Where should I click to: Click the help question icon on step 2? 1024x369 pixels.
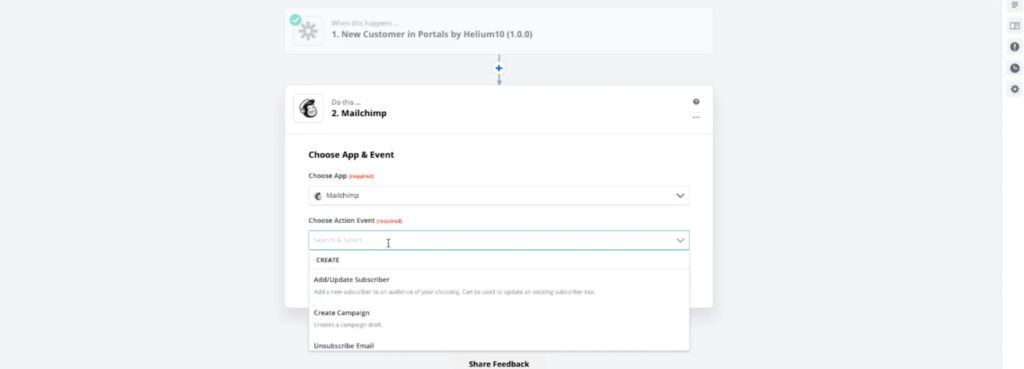[696, 102]
